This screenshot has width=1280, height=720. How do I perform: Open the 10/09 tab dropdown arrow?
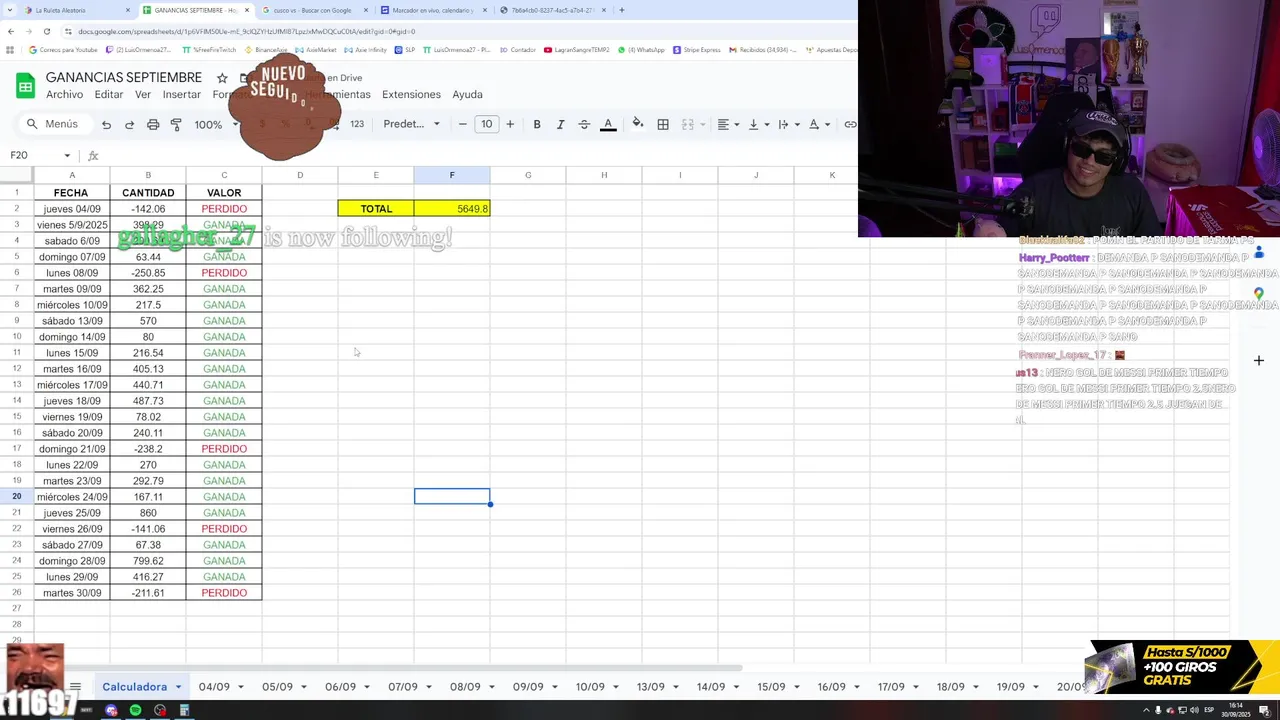[x=616, y=687]
